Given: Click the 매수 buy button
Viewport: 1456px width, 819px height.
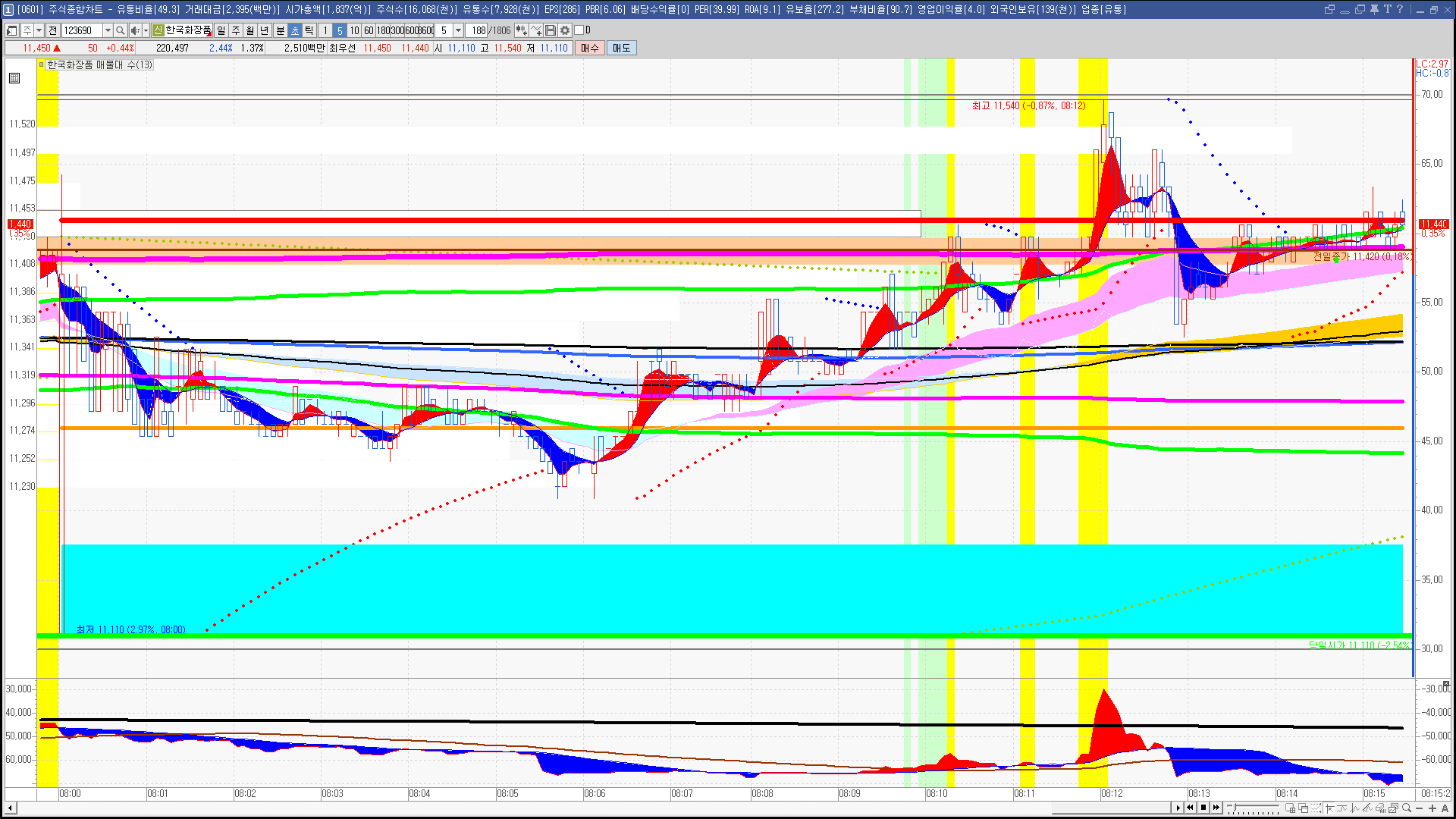Looking at the screenshot, I should point(590,48).
